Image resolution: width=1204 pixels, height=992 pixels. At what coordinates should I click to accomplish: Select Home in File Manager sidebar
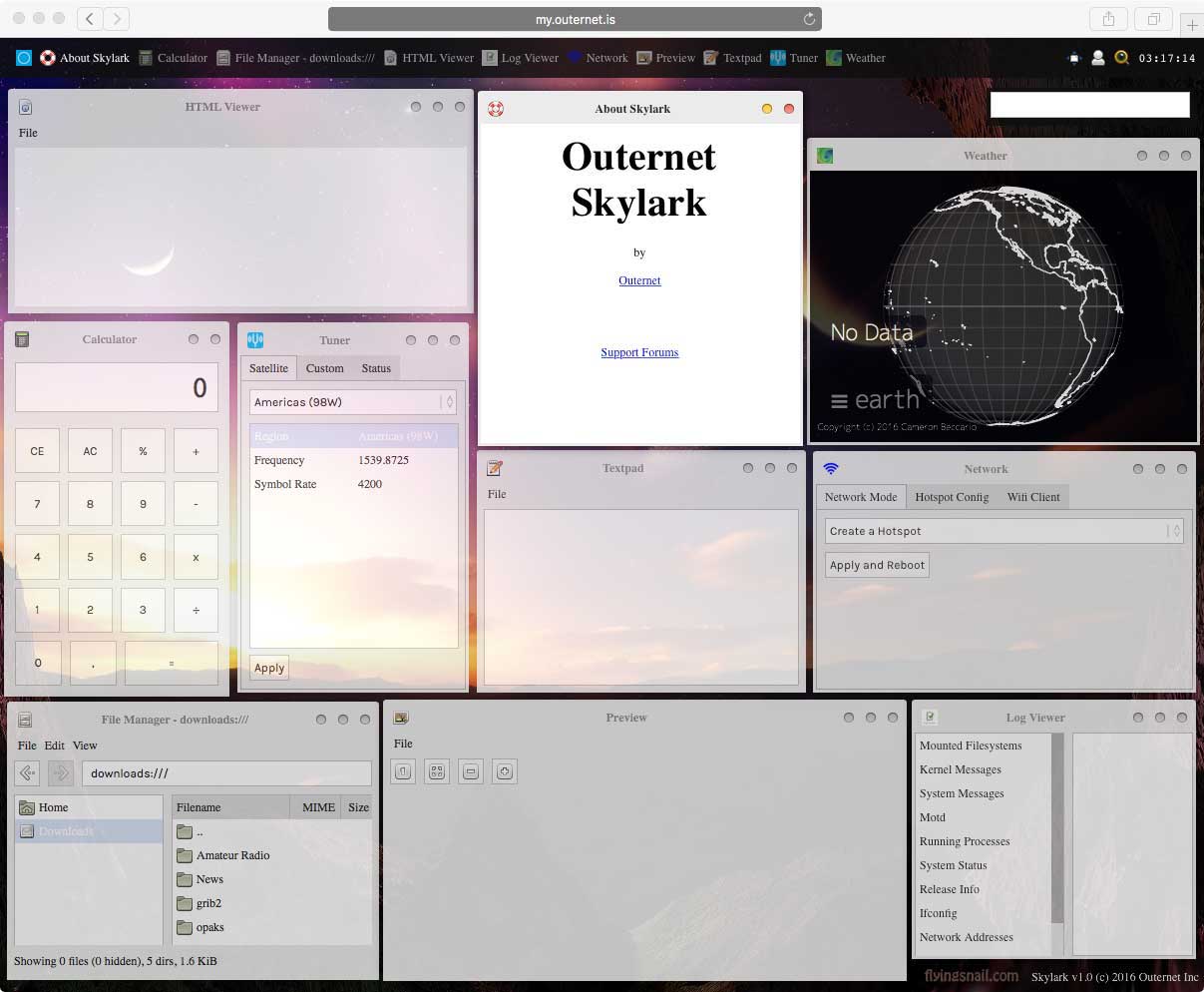tap(89, 807)
